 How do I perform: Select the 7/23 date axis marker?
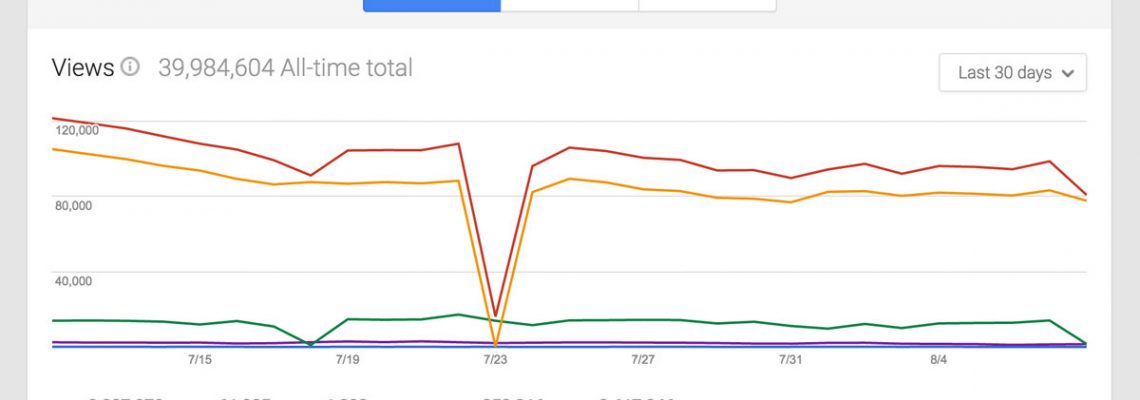495,358
